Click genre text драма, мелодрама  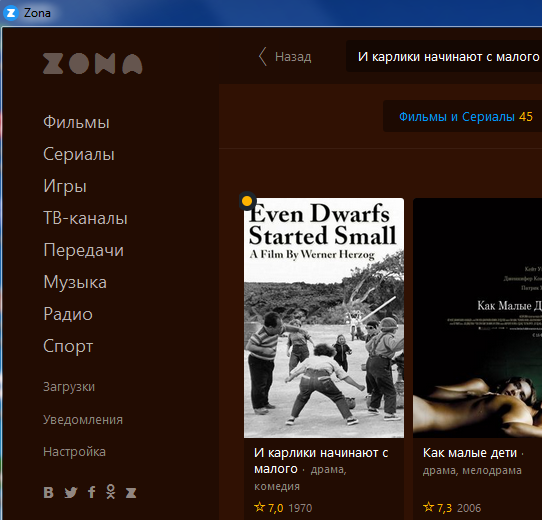[x=472, y=471]
